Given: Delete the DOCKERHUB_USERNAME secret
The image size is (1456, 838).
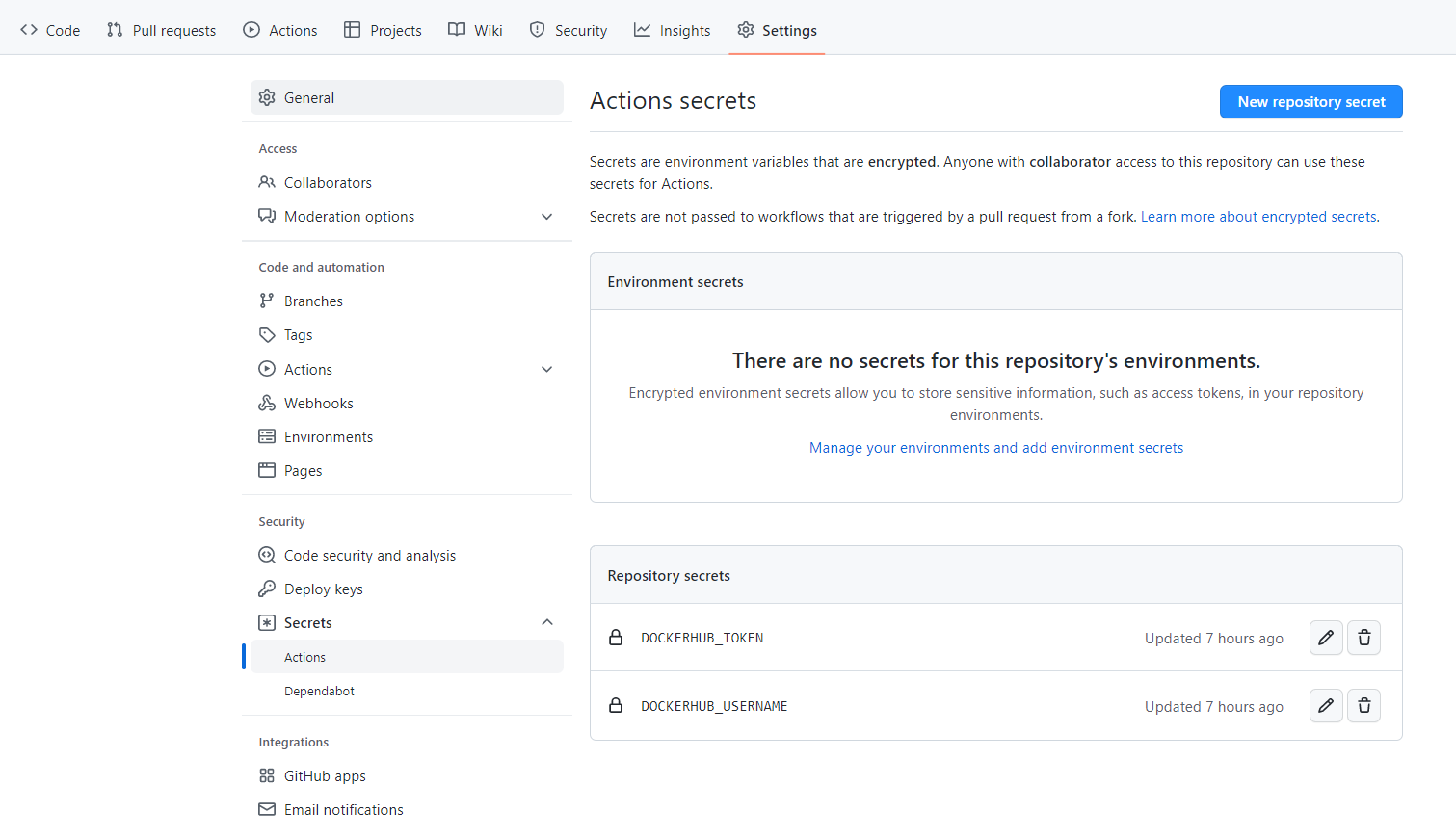Looking at the screenshot, I should coord(1363,706).
